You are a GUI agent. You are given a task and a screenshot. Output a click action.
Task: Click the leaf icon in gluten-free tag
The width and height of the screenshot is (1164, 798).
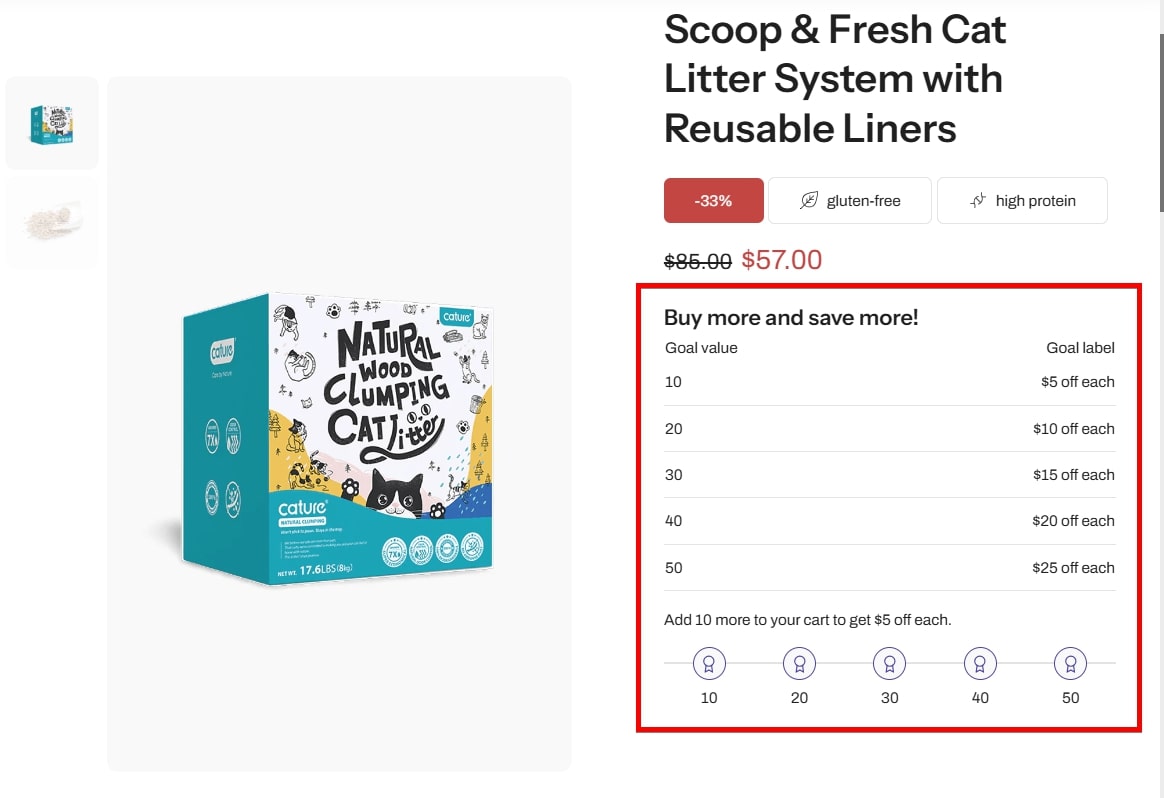click(x=808, y=200)
